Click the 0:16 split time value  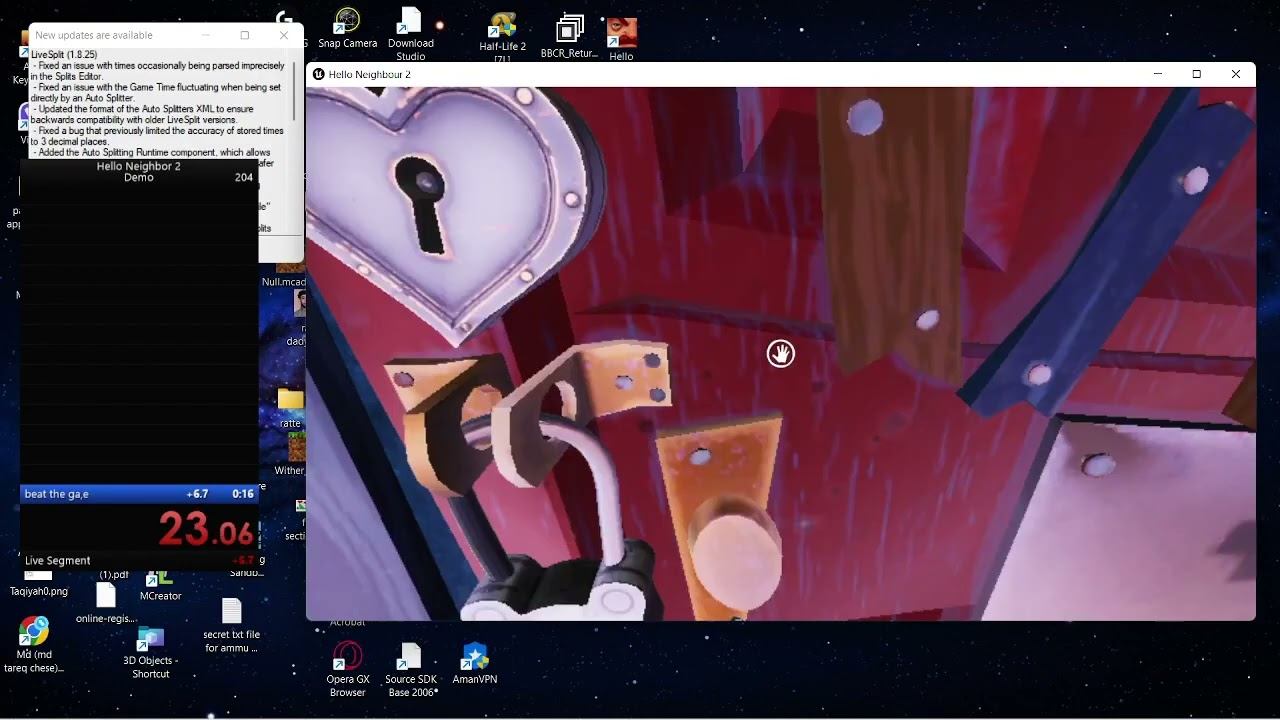pyautogui.click(x=243, y=494)
